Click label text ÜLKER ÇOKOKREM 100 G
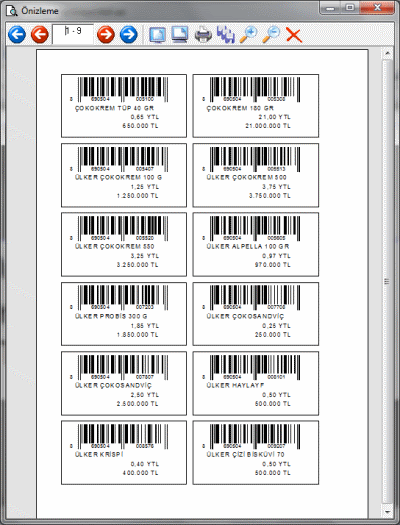The height and width of the screenshot is (525, 400). point(118,177)
